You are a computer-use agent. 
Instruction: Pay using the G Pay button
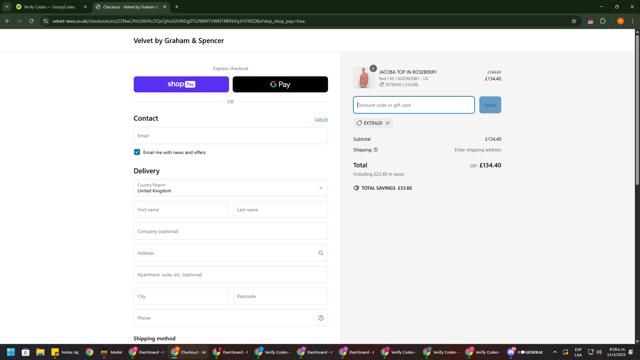[x=280, y=84]
